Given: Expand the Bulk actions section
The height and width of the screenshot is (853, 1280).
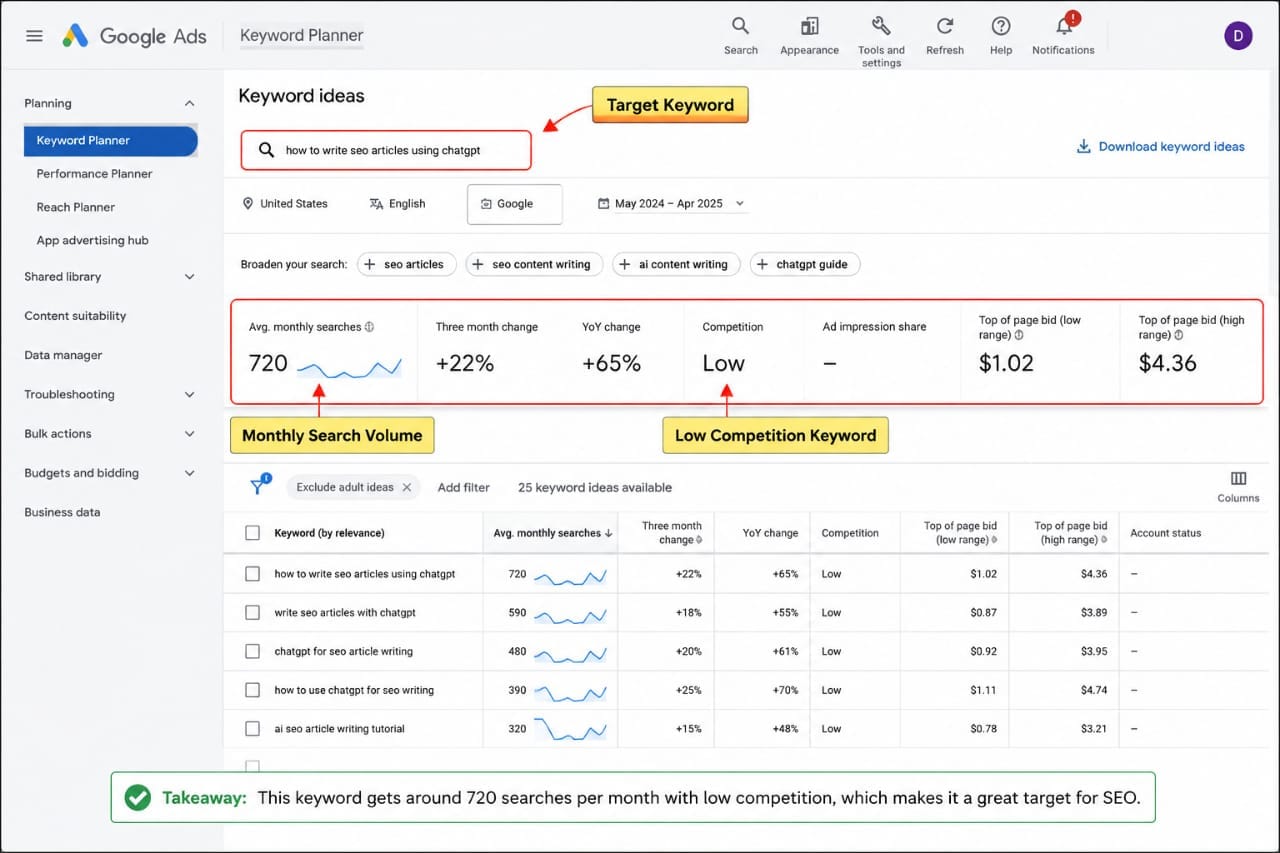Looking at the screenshot, I should 190,434.
